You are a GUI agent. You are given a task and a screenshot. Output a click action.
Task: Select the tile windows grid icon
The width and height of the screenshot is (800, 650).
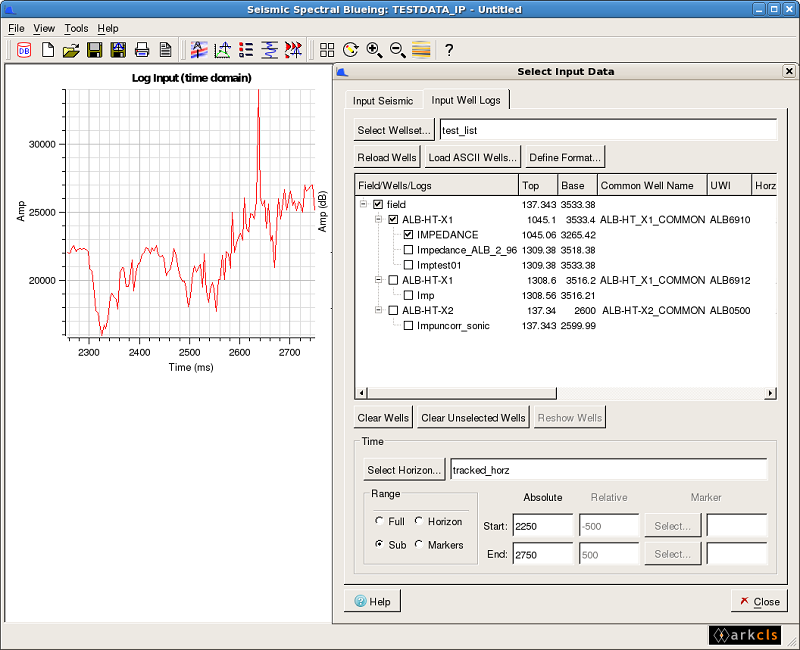[327, 51]
